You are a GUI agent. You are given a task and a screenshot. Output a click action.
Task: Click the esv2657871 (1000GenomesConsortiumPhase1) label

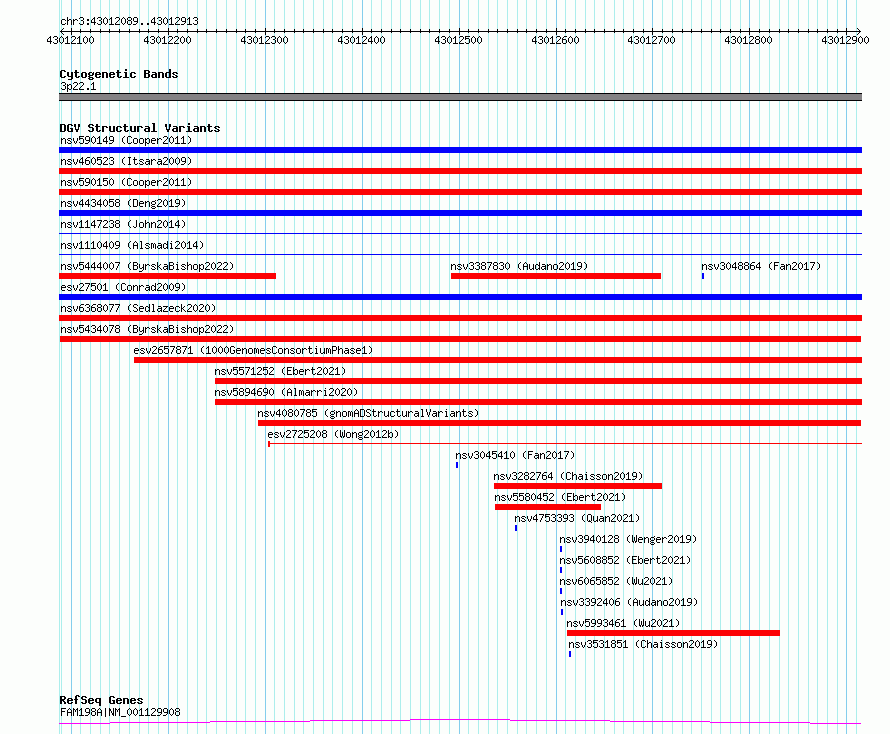pos(253,350)
